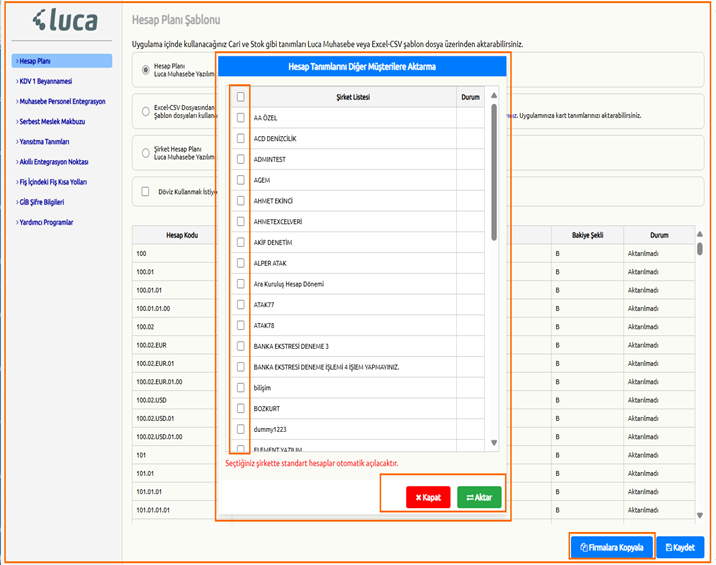Select the BOZKURT checkbox
The width and height of the screenshot is (716, 565).
pos(241,408)
